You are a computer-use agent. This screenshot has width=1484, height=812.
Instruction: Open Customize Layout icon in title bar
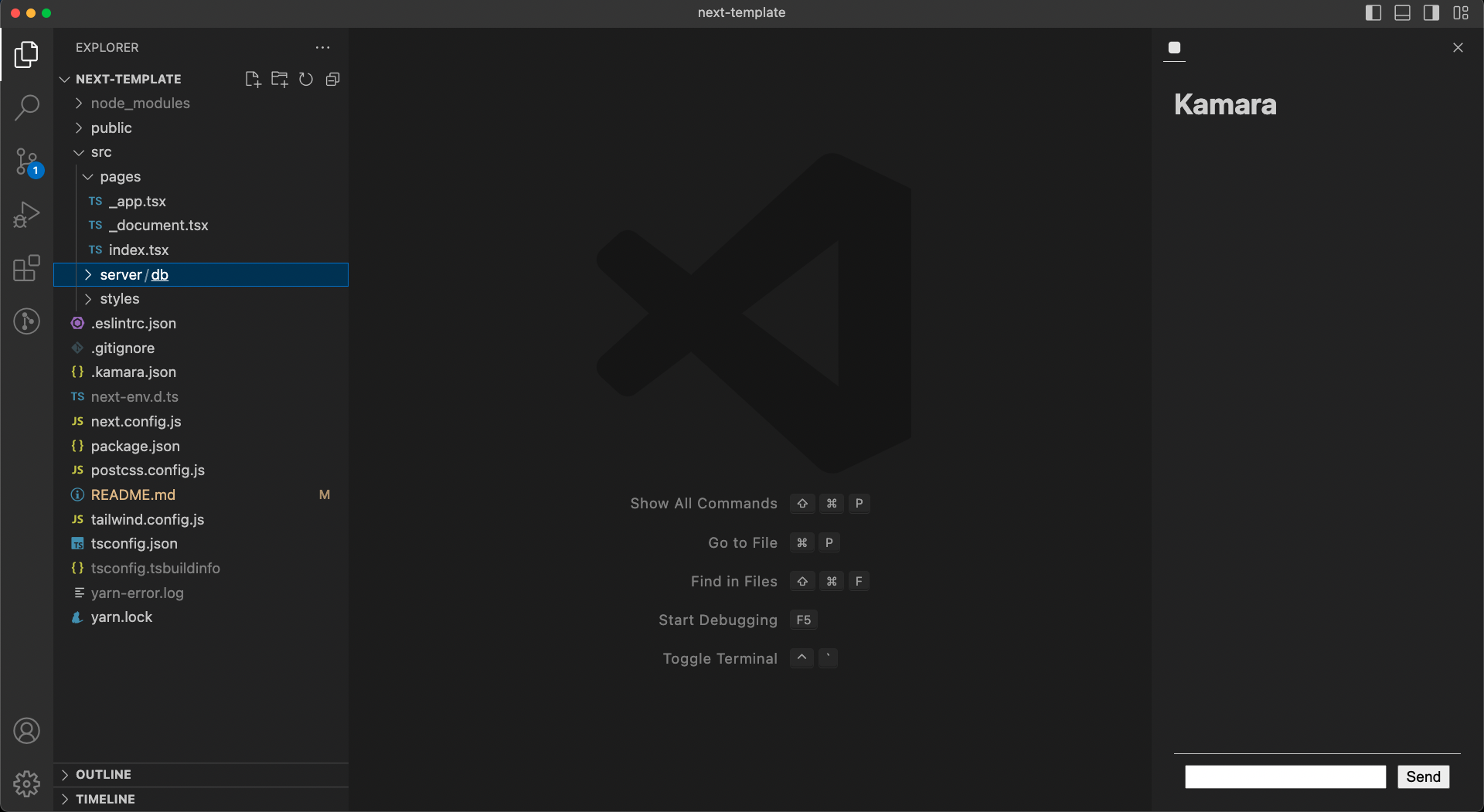coord(1461,12)
